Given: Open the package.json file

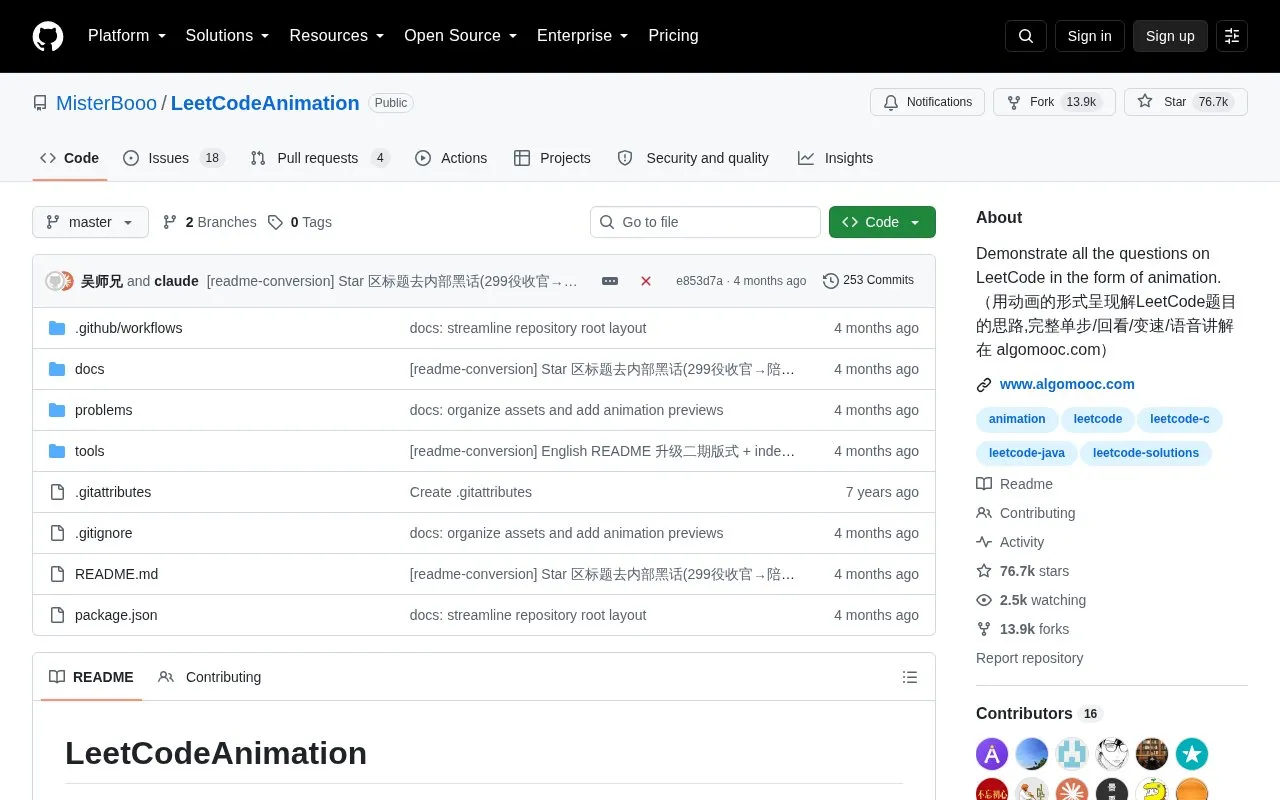Looking at the screenshot, I should [116, 615].
